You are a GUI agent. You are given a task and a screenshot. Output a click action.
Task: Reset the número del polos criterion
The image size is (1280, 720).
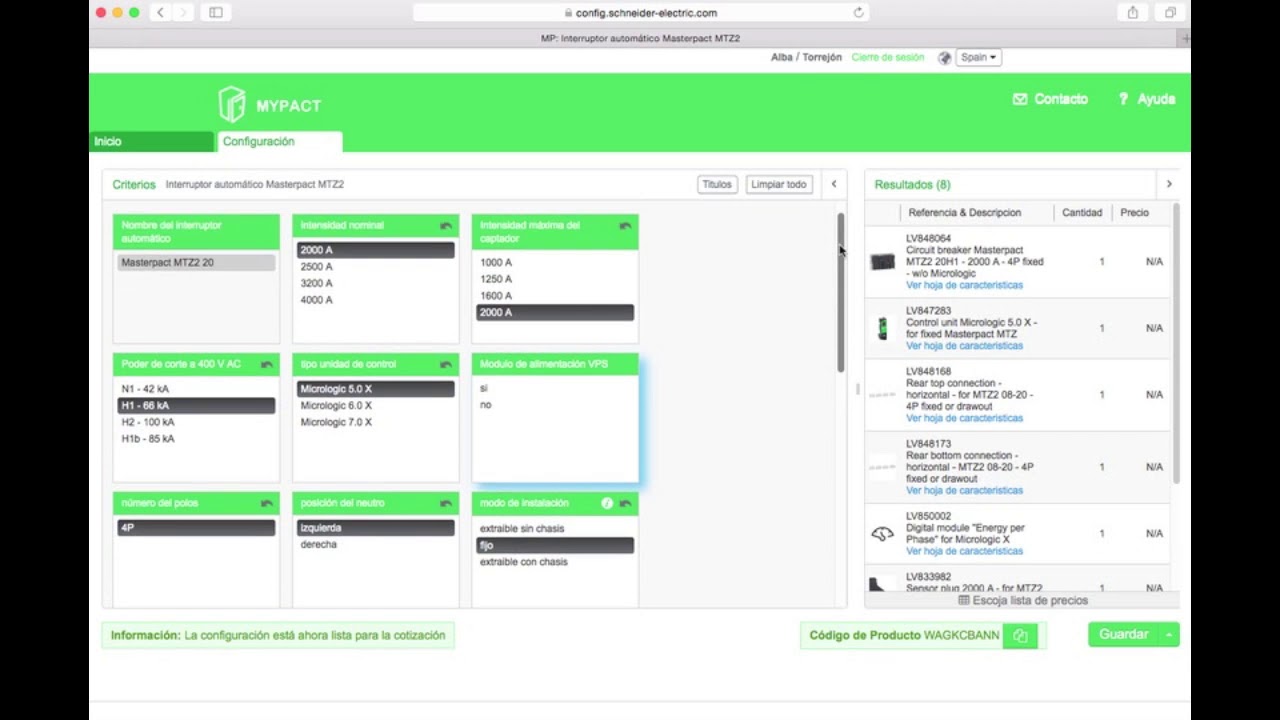pos(267,504)
